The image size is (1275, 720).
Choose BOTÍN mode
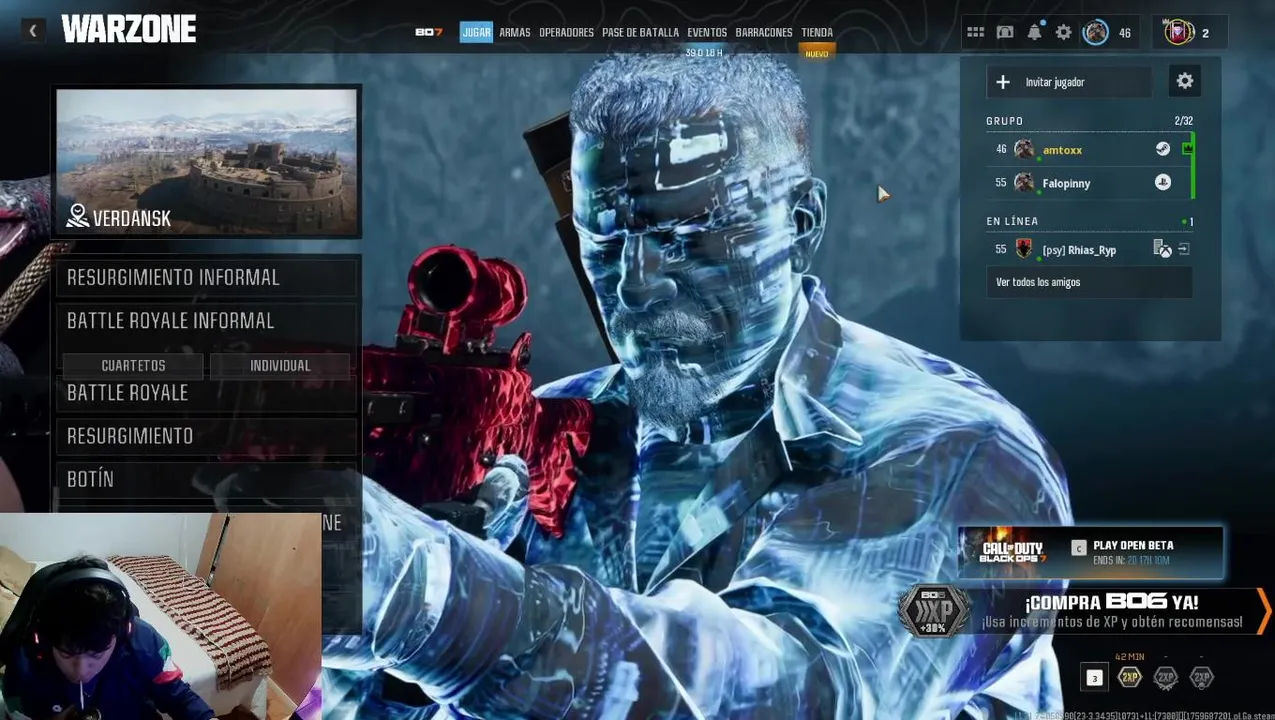pyautogui.click(x=206, y=479)
